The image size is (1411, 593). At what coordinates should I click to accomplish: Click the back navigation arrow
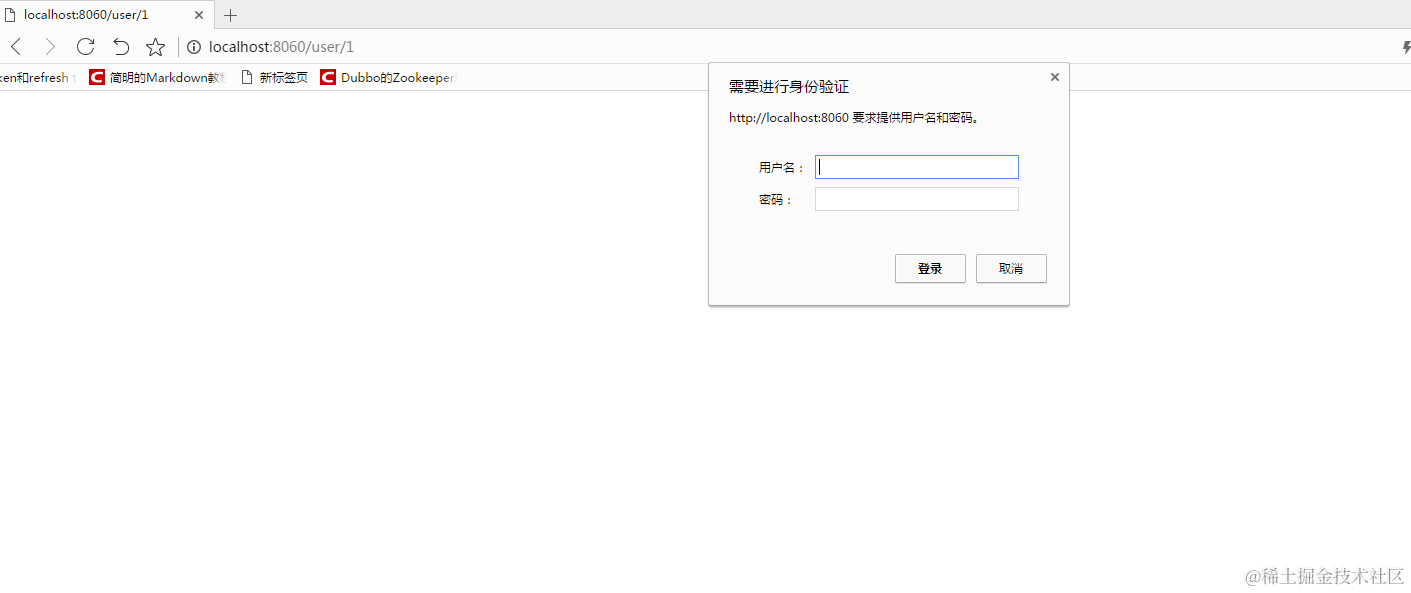15,46
